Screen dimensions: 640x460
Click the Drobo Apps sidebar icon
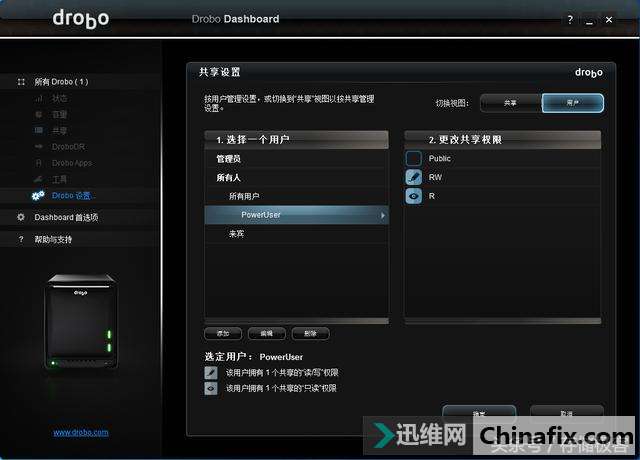point(39,163)
